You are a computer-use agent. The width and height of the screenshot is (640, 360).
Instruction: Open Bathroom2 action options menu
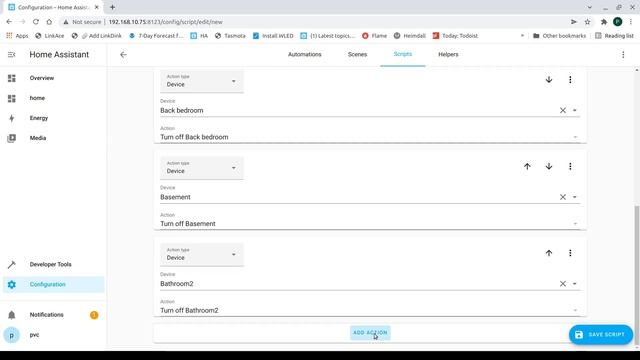[x=570, y=253]
